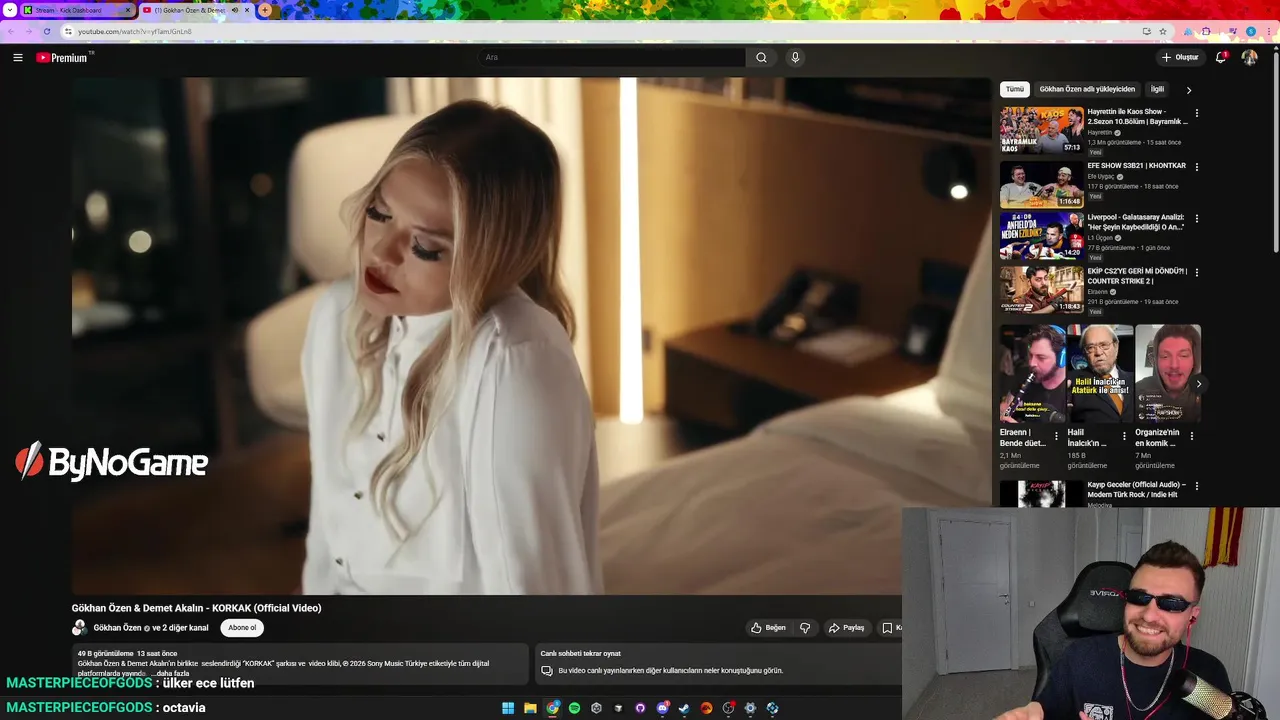Image resolution: width=1280 pixels, height=720 pixels.
Task: Focus the Ara search field
Action: (612, 58)
